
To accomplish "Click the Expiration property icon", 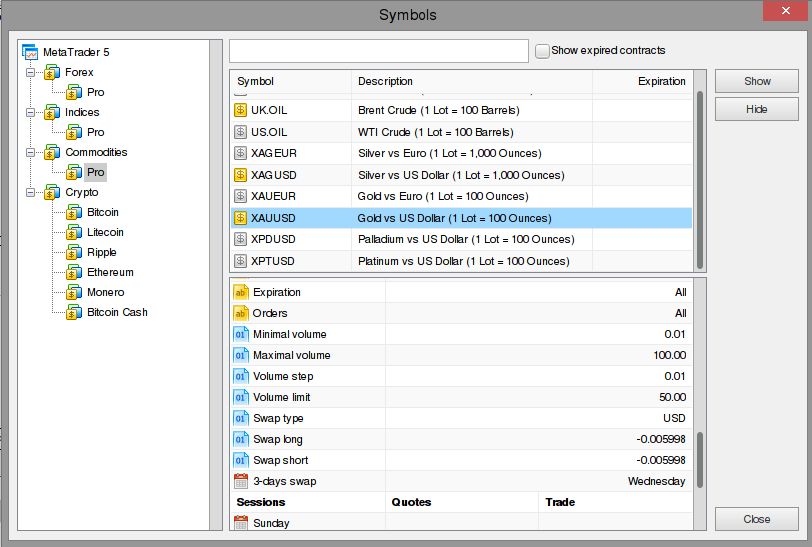I will [x=241, y=292].
